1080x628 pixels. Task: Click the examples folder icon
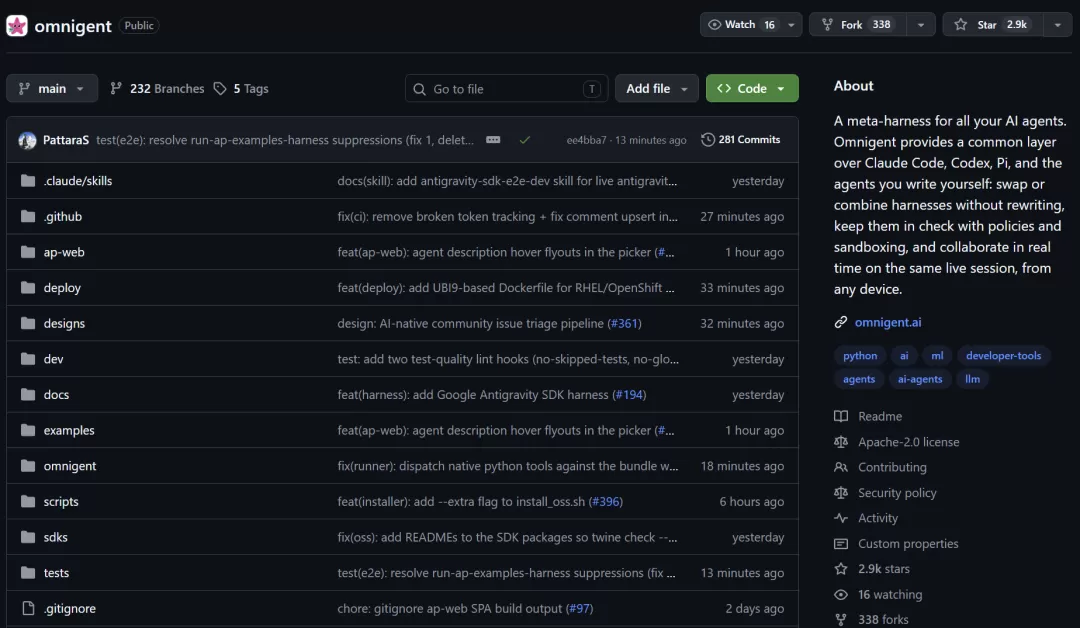[28, 430]
